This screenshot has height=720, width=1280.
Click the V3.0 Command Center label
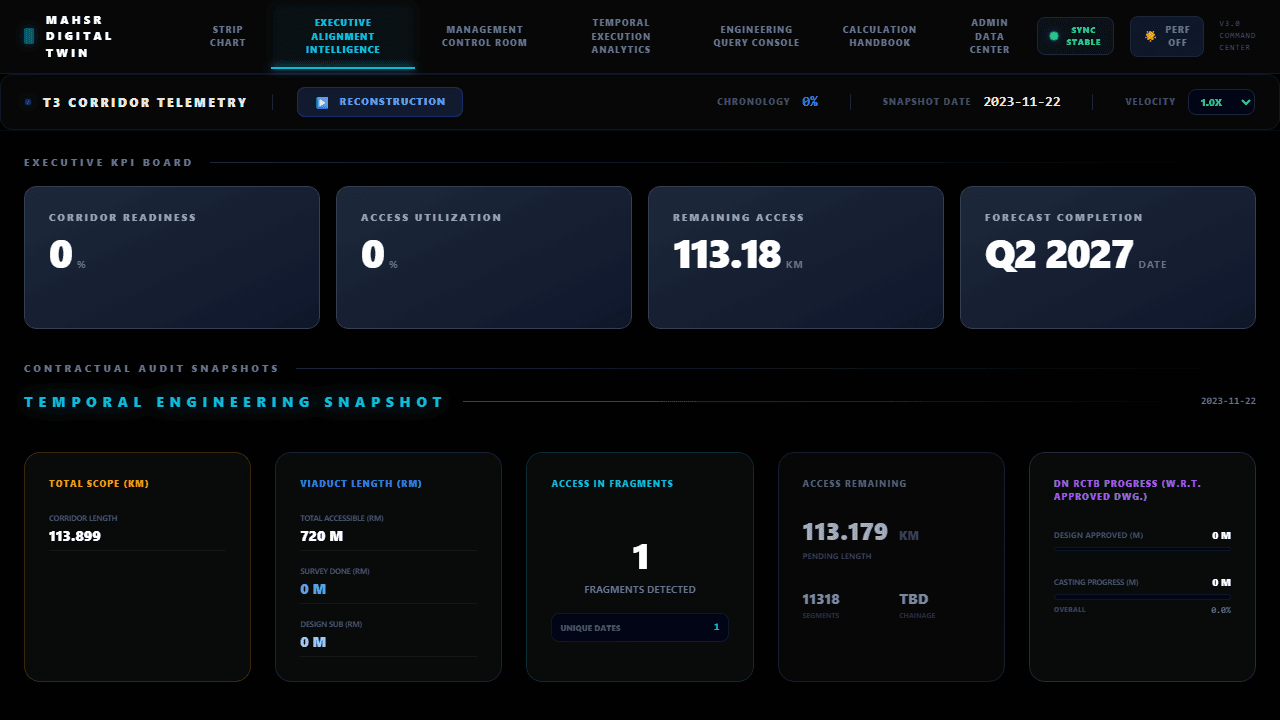point(1235,36)
